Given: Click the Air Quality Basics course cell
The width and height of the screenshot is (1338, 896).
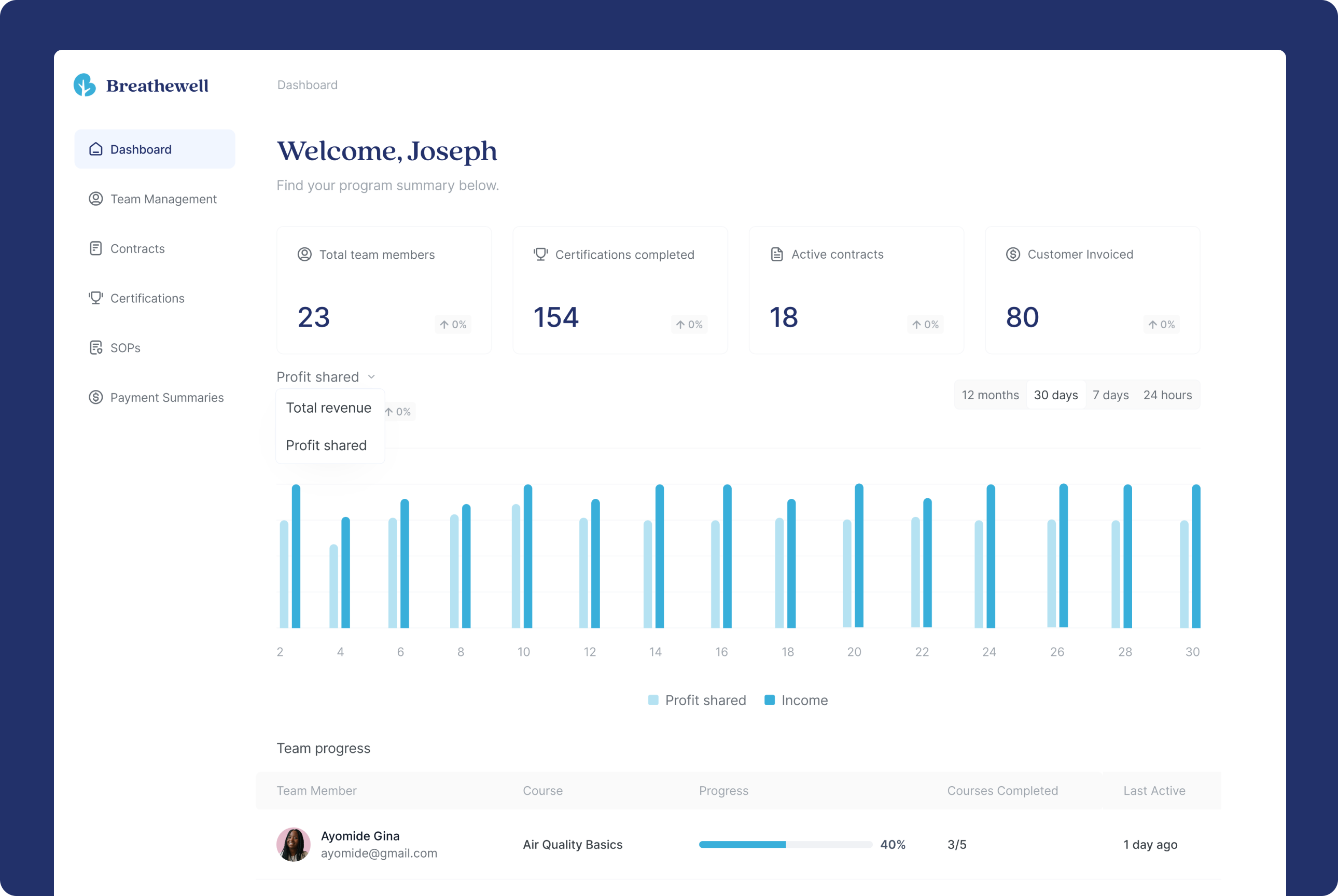Looking at the screenshot, I should [x=572, y=845].
